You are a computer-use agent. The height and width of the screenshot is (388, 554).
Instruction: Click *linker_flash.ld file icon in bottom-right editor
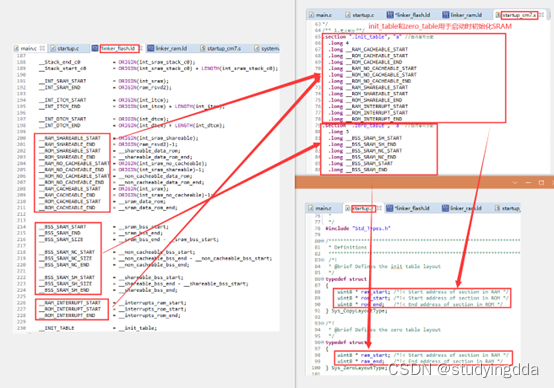pos(390,208)
